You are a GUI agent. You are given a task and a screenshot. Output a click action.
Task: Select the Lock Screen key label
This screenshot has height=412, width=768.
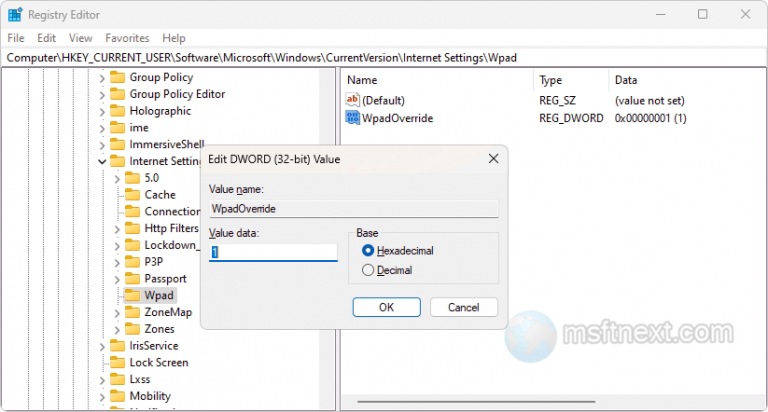[159, 363]
